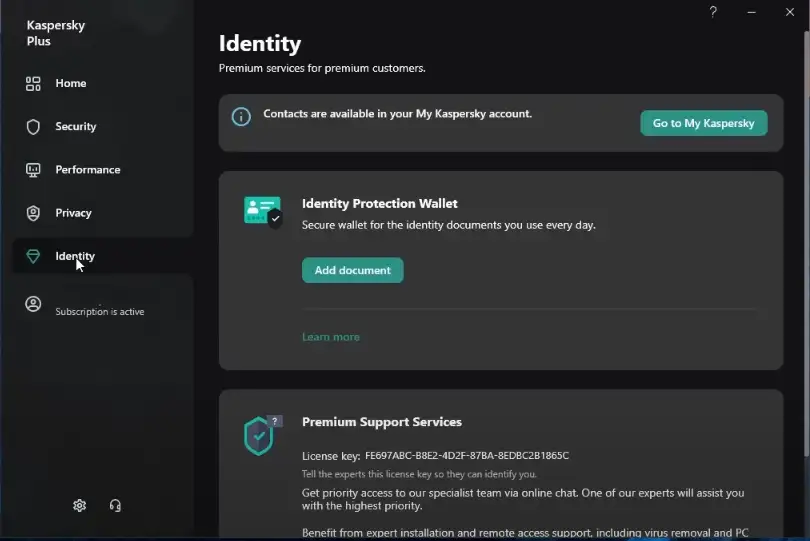Follow the Learn more link

pyautogui.click(x=331, y=337)
